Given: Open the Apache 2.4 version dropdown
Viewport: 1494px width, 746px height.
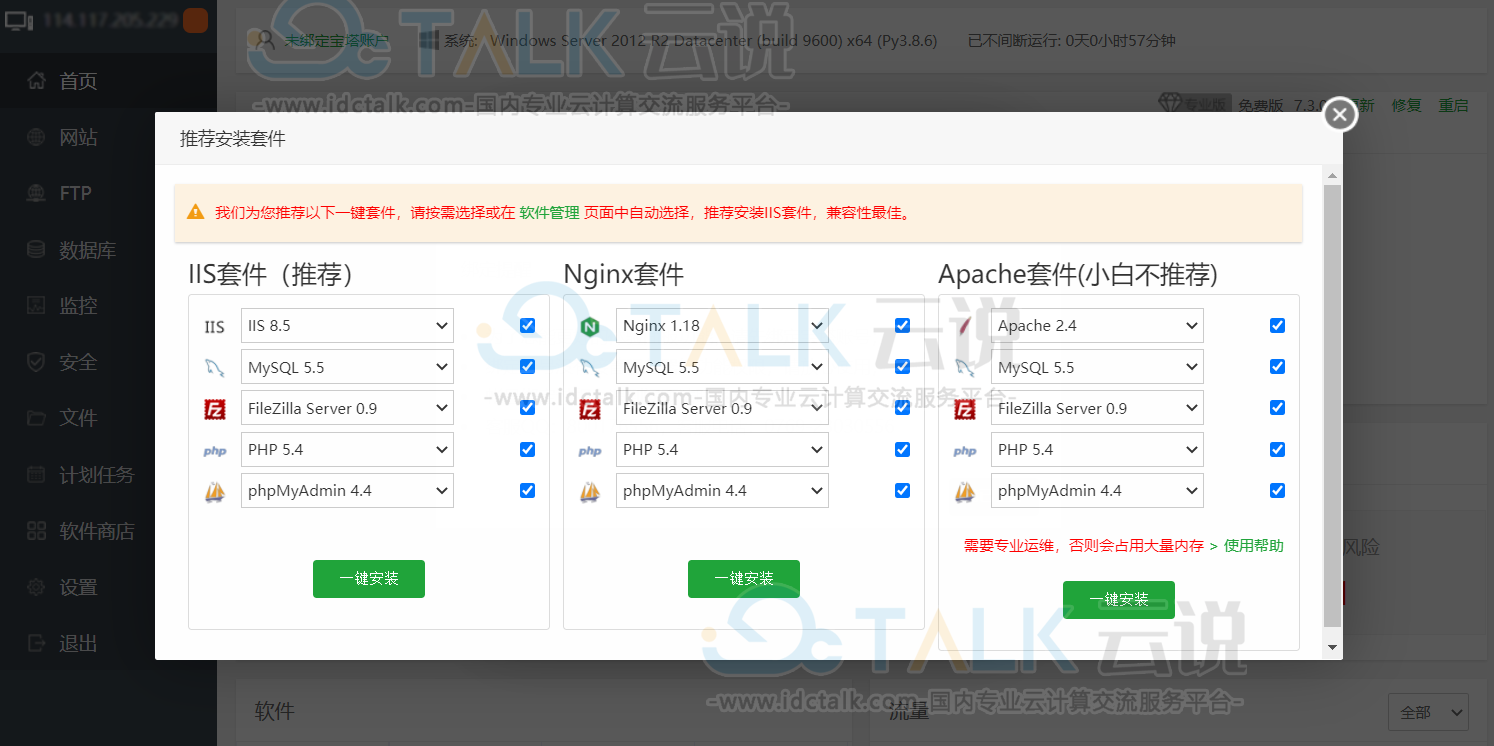Looking at the screenshot, I should pyautogui.click(x=1097, y=326).
